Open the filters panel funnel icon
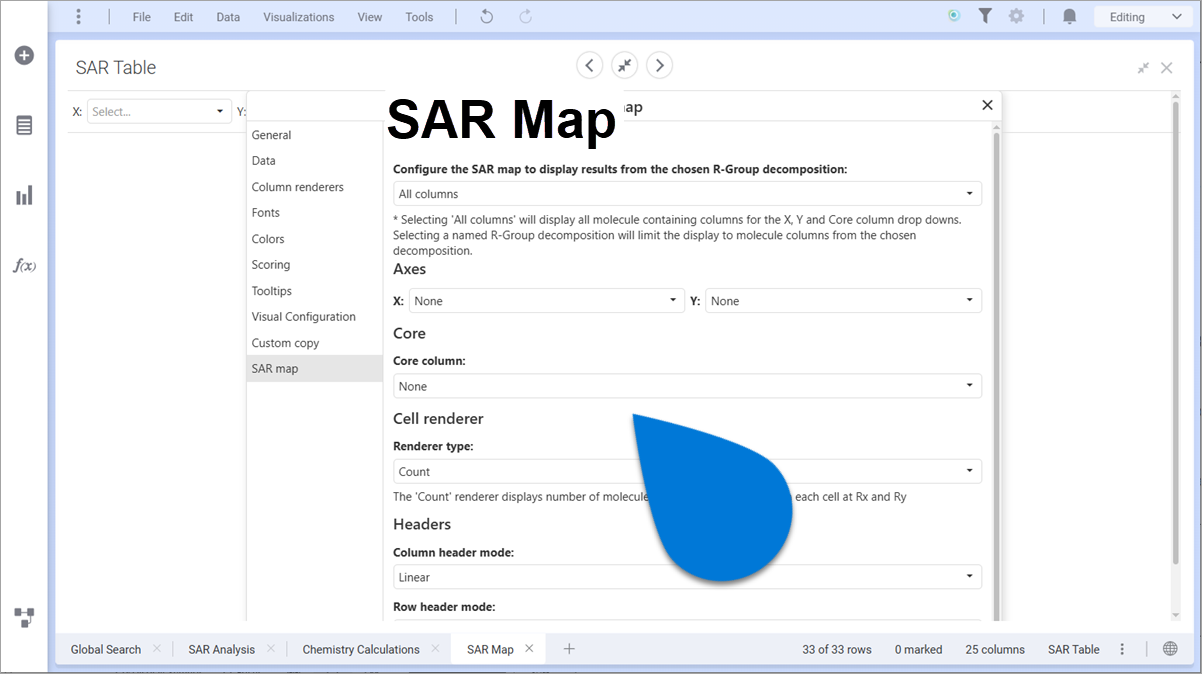This screenshot has height=674, width=1202. (x=985, y=16)
